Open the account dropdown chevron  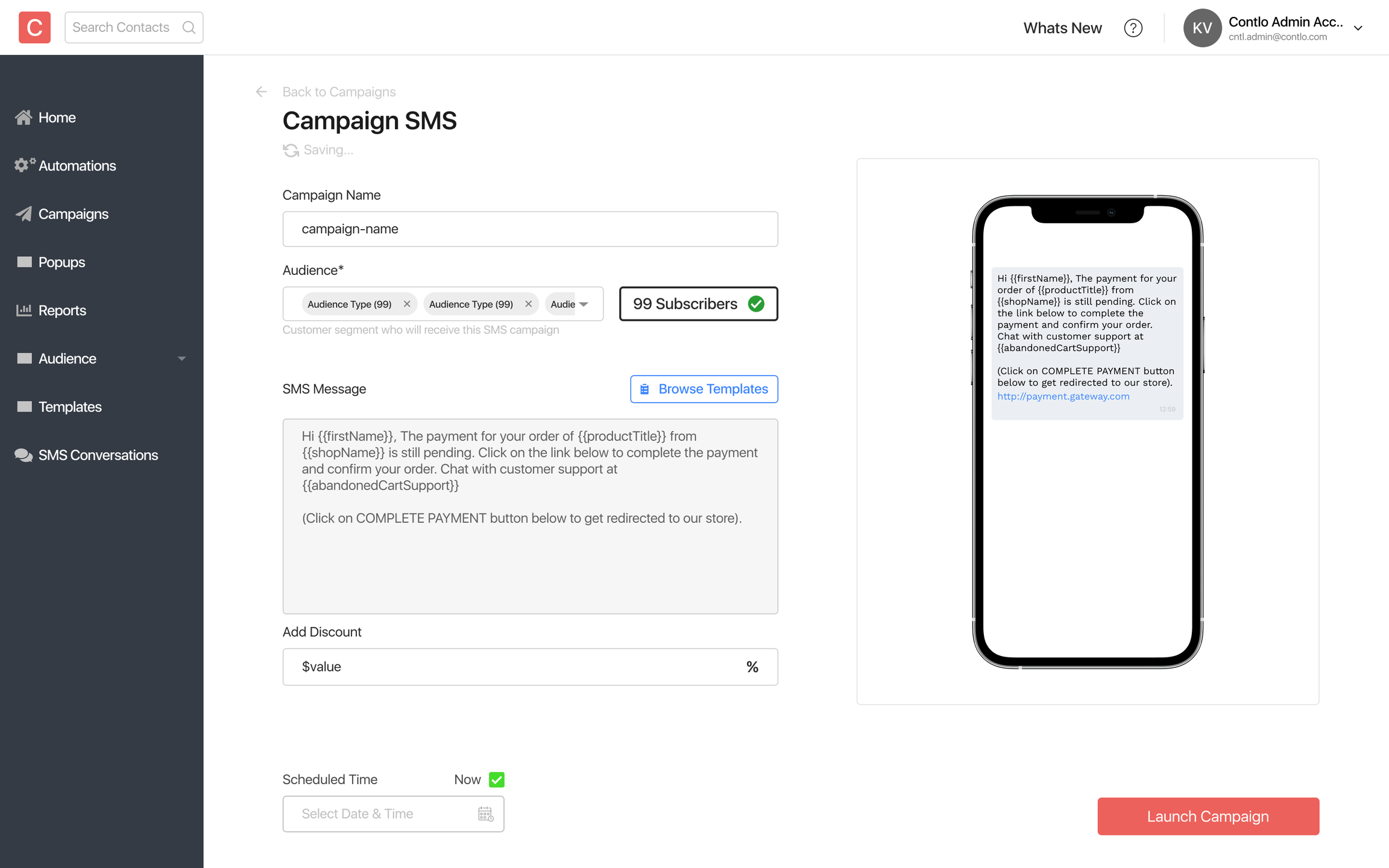pos(1358,28)
